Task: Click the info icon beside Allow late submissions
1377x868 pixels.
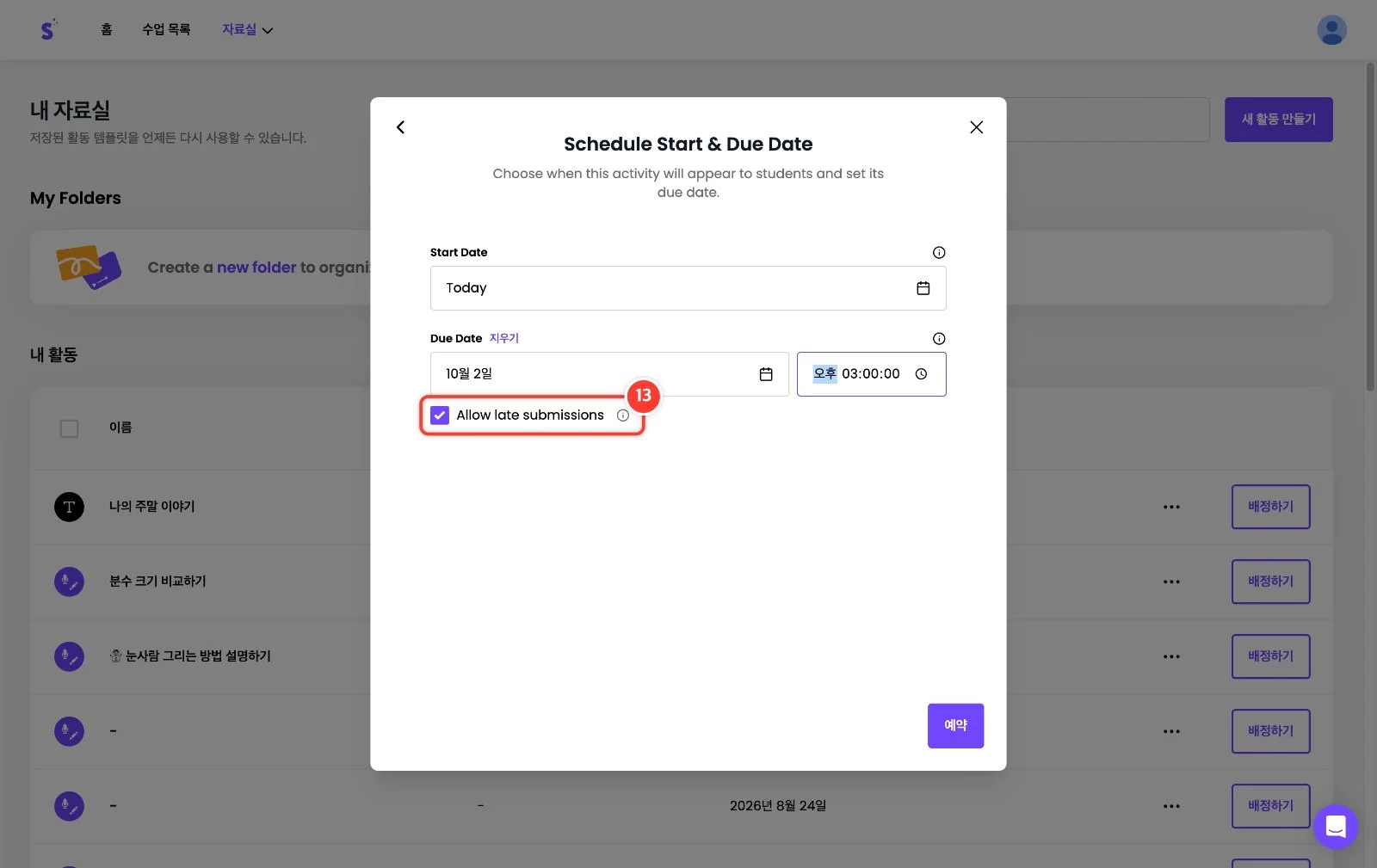Action: pyautogui.click(x=623, y=416)
